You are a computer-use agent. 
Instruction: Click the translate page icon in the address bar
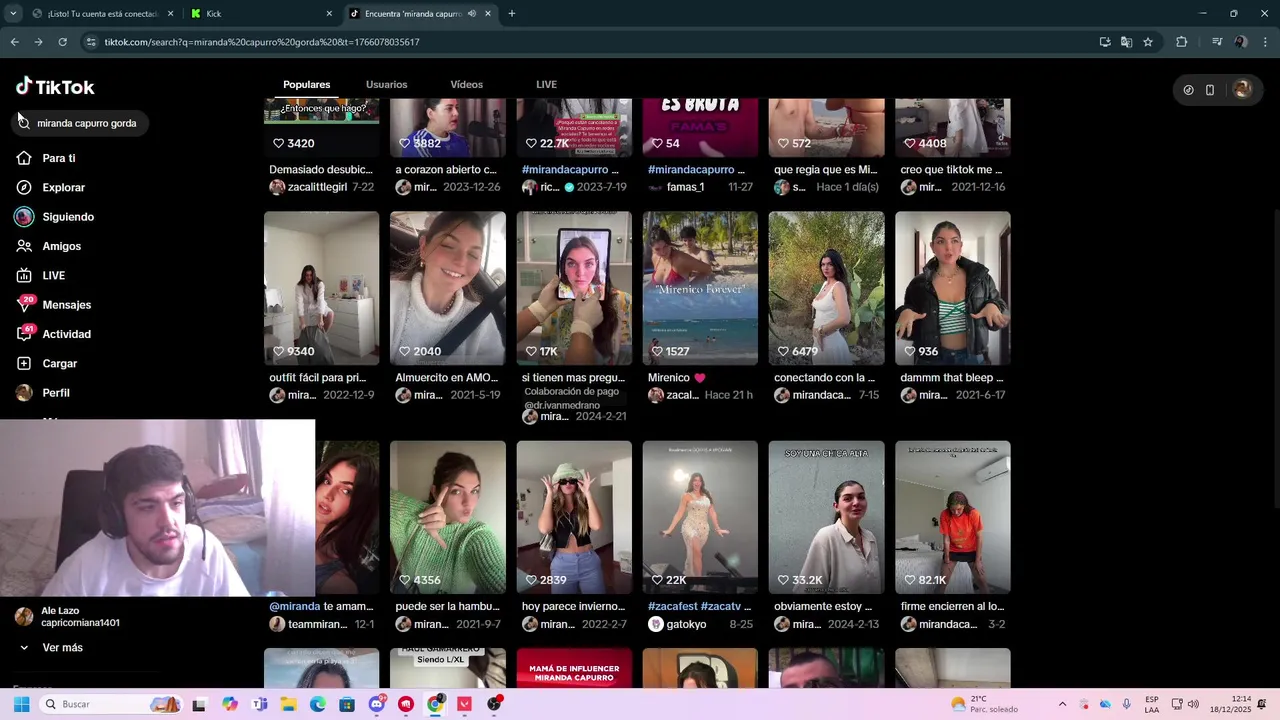1126,42
